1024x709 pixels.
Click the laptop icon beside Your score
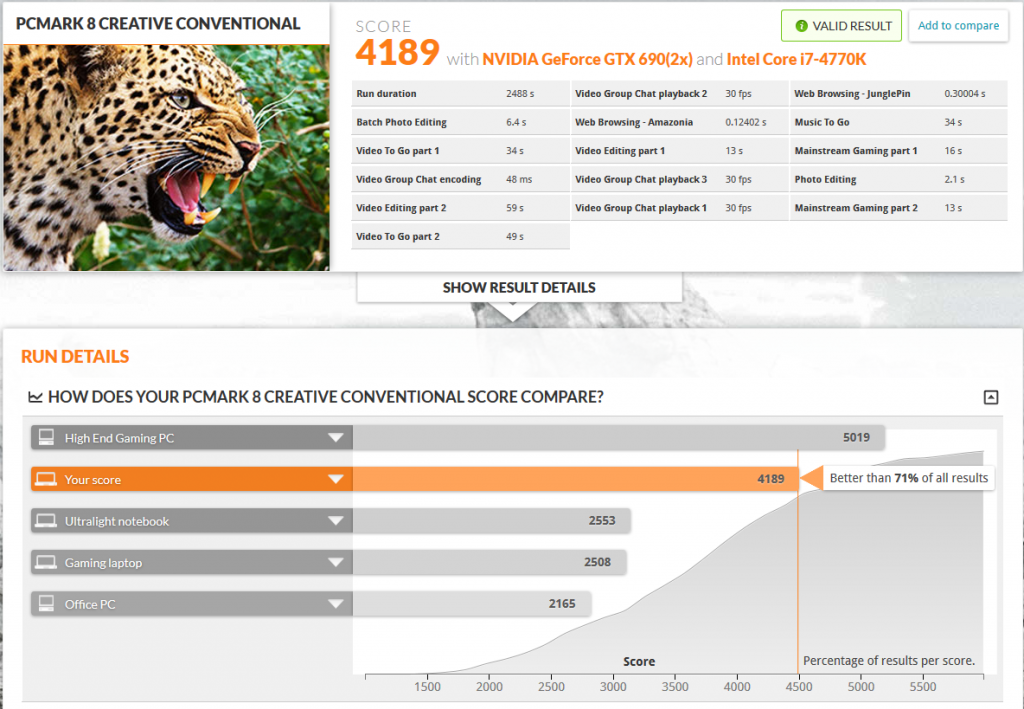44,480
